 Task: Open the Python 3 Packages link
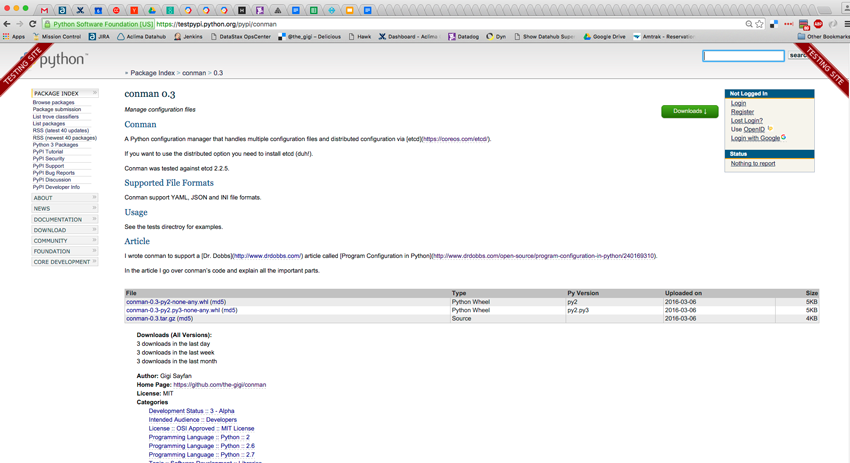tap(55, 145)
